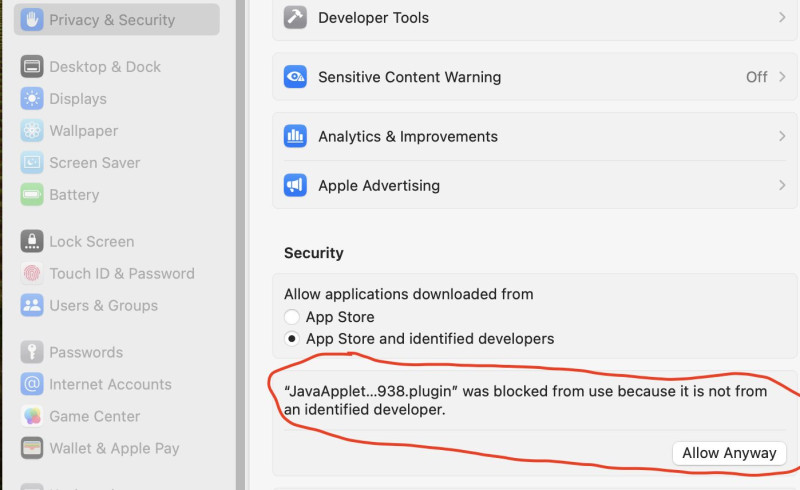Open Wallet & Apple Pay label
The width and height of the screenshot is (800, 490).
(x=114, y=448)
